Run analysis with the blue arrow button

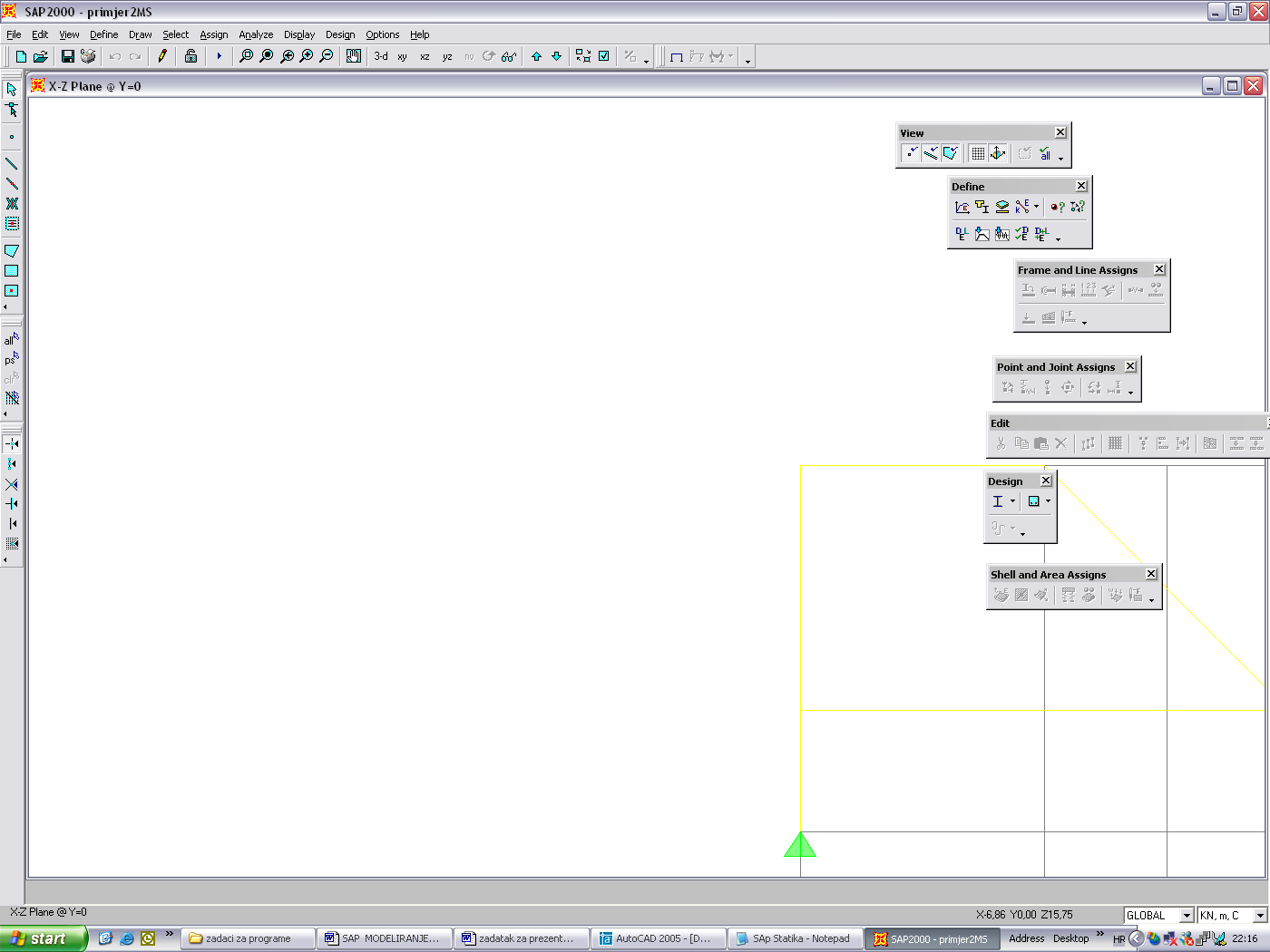[219, 56]
